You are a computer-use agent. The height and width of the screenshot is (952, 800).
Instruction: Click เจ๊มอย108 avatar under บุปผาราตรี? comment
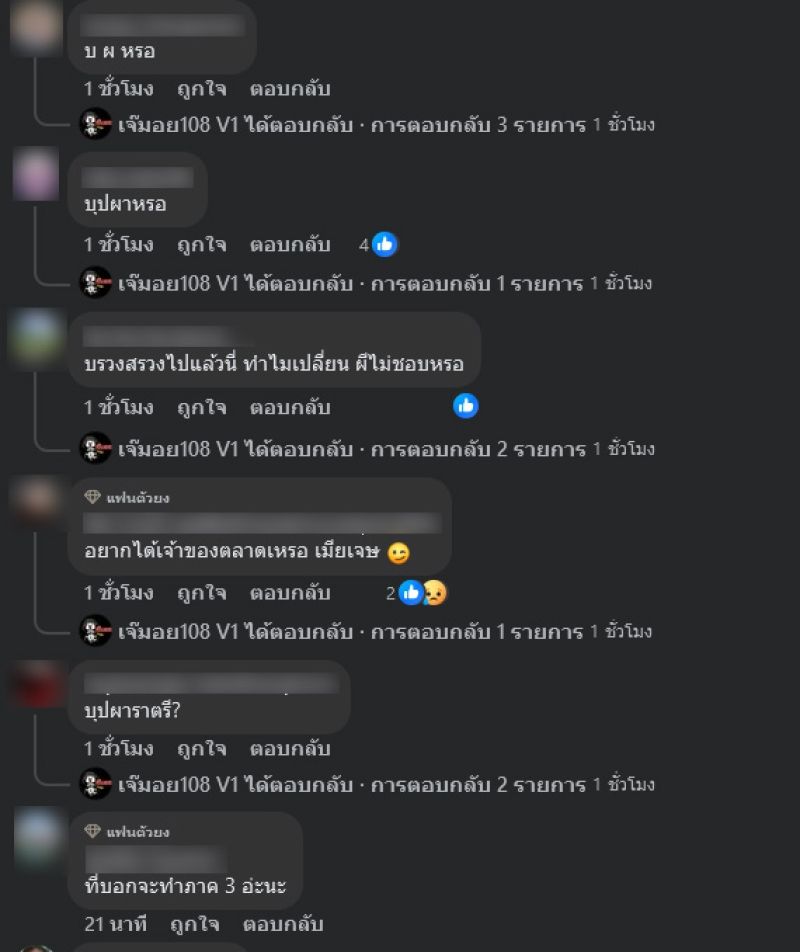coord(95,784)
